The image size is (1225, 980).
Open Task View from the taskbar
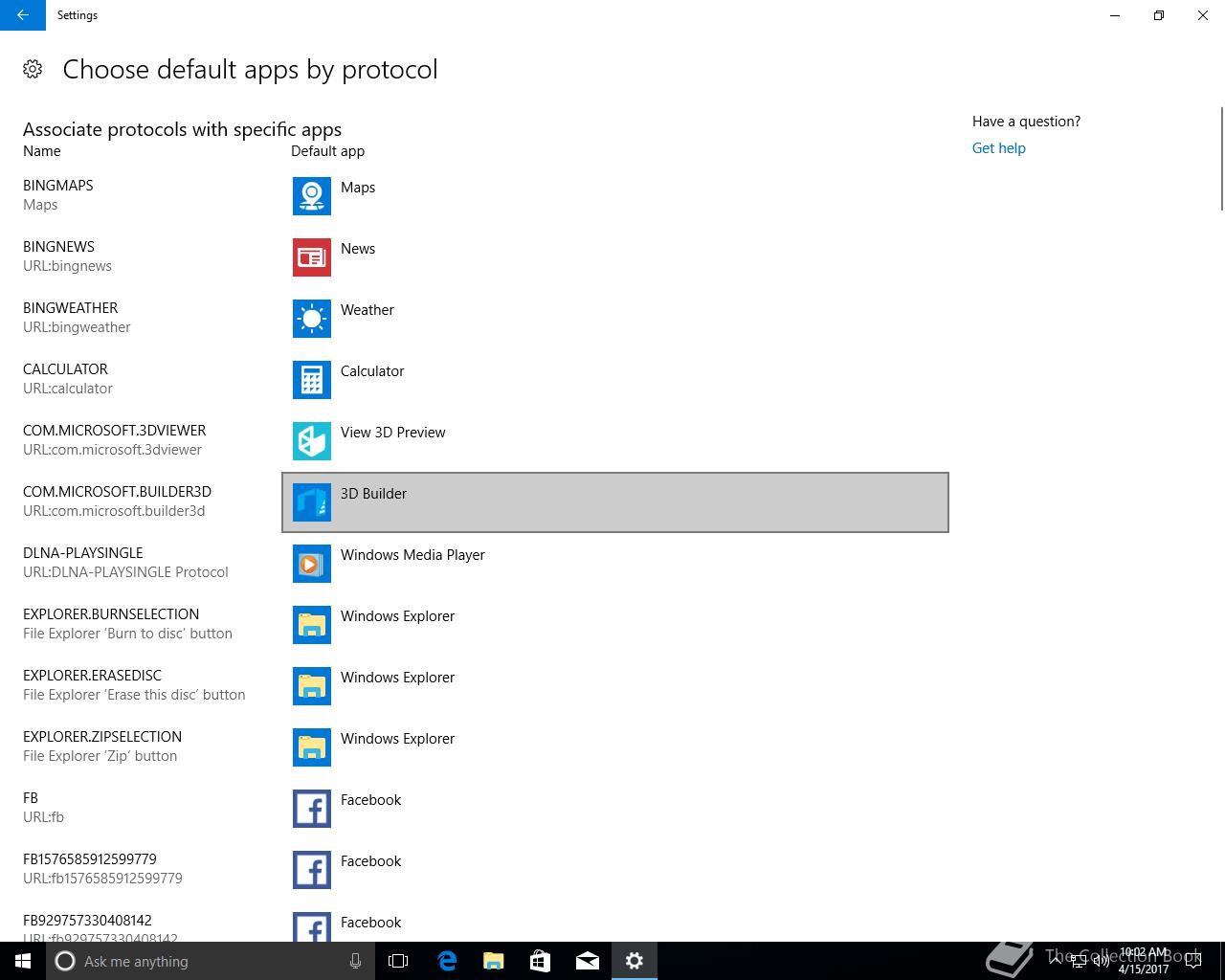click(x=398, y=961)
